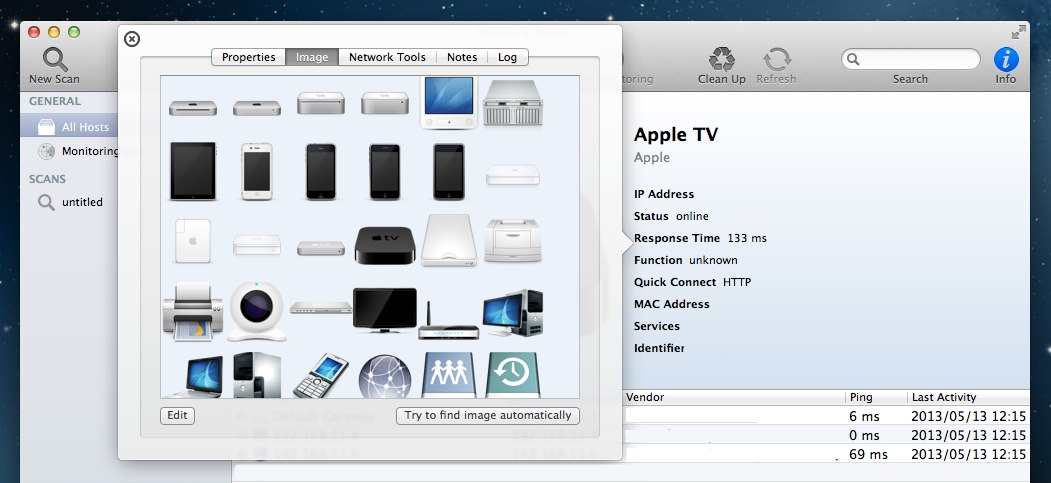Choose the wireless router with antenna image
Image resolution: width=1051 pixels, height=483 pixels.
[448, 320]
